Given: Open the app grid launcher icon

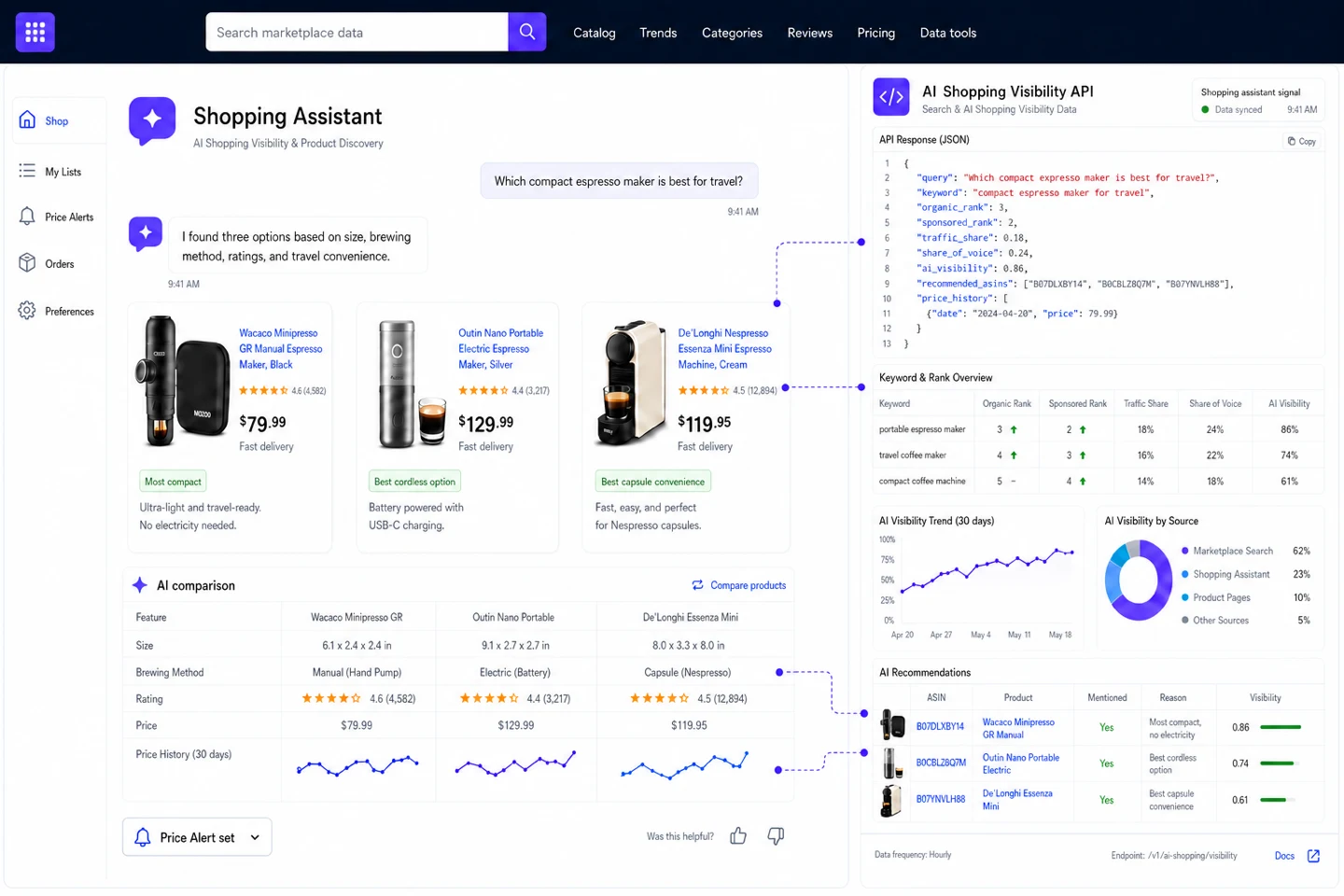Looking at the screenshot, I should click(x=35, y=33).
